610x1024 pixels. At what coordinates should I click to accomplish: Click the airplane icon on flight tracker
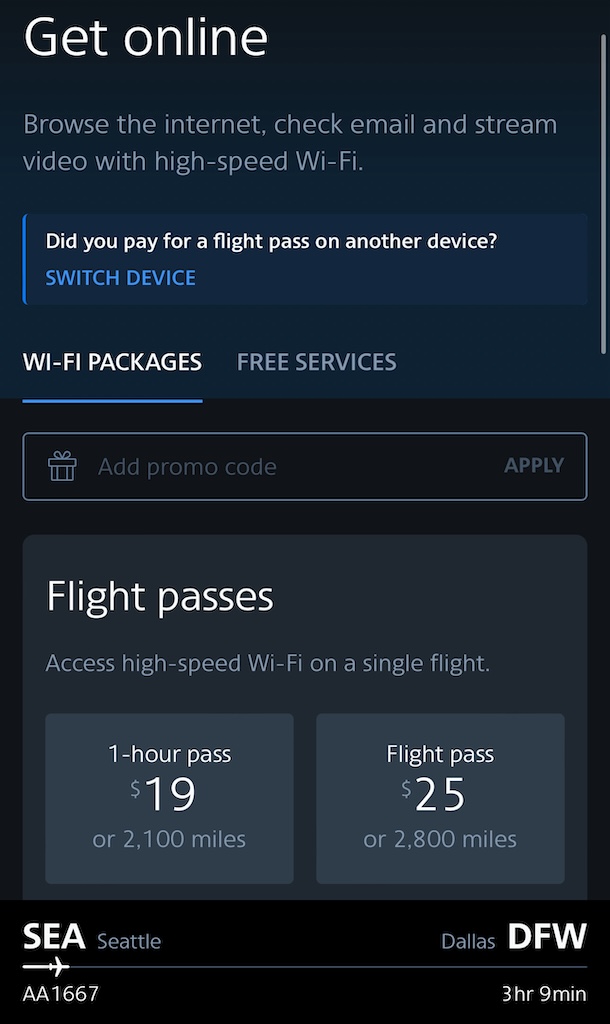46,967
